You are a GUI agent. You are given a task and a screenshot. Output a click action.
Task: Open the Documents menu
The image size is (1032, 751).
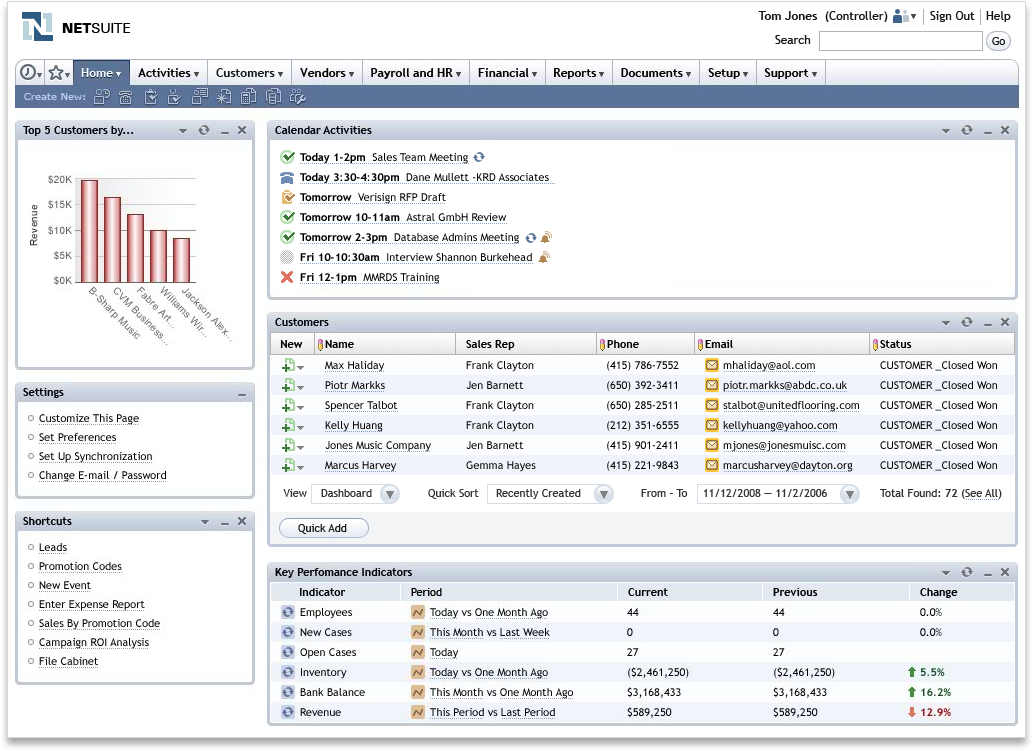pyautogui.click(x=656, y=73)
